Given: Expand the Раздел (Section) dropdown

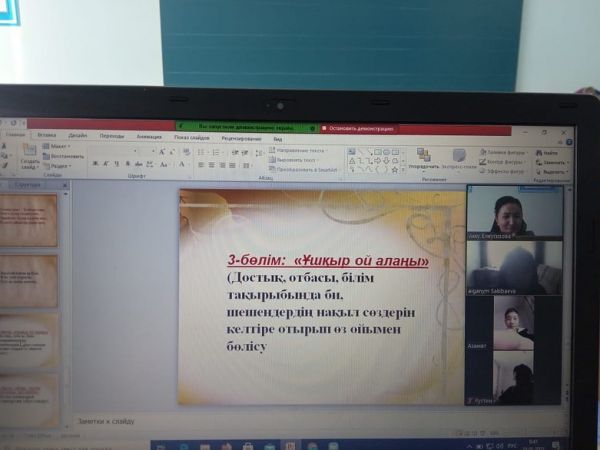Looking at the screenshot, I should [59, 167].
